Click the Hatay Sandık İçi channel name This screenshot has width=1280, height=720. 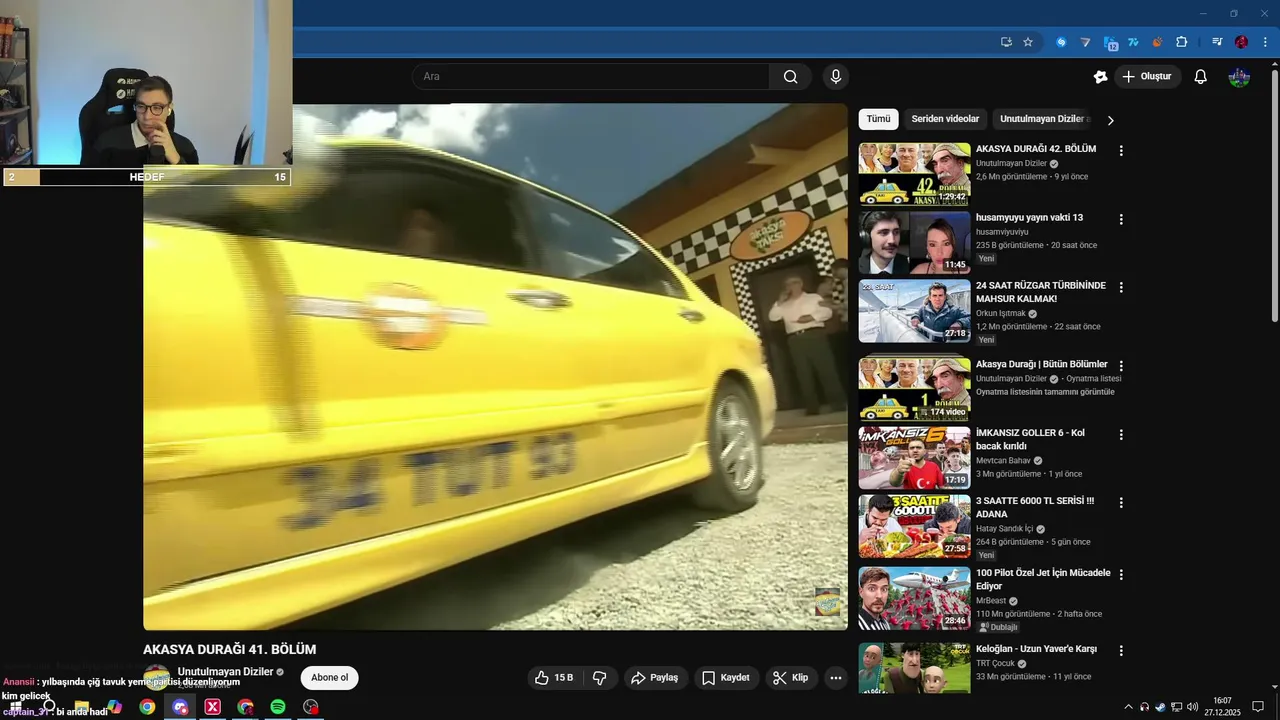(1004, 529)
